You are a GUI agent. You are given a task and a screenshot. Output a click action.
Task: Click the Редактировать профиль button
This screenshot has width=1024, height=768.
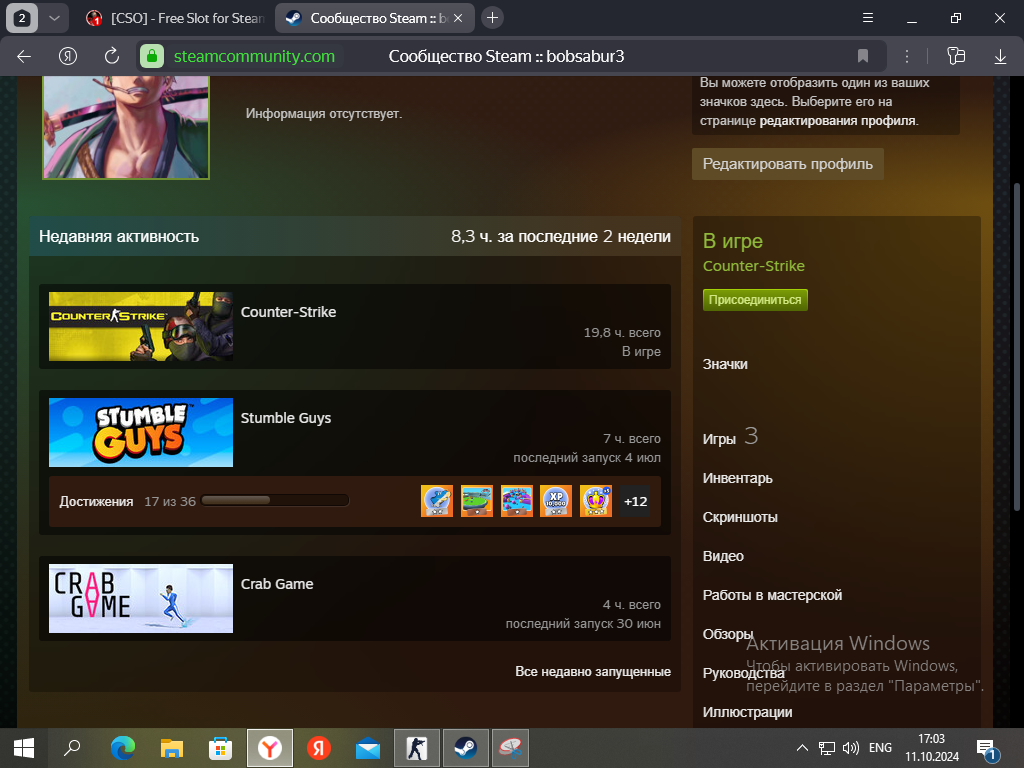tap(787, 164)
